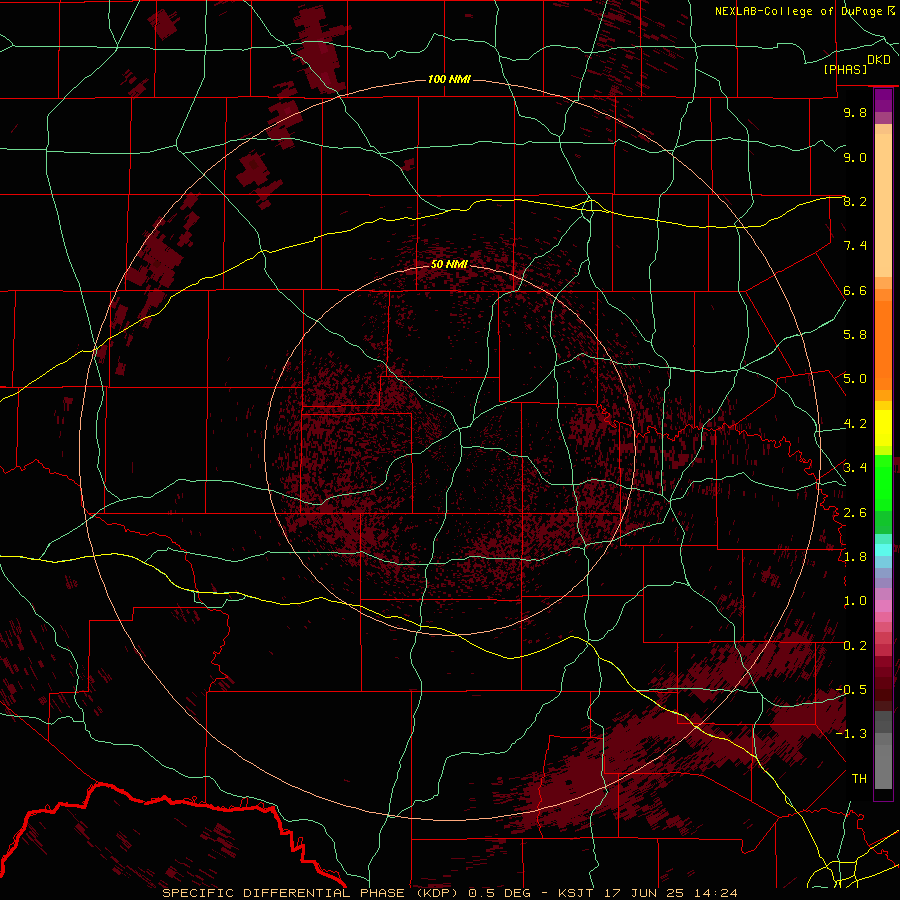Pick the gray bottom segment of color bar
This screenshot has width=900, height=900.
coord(883,763)
